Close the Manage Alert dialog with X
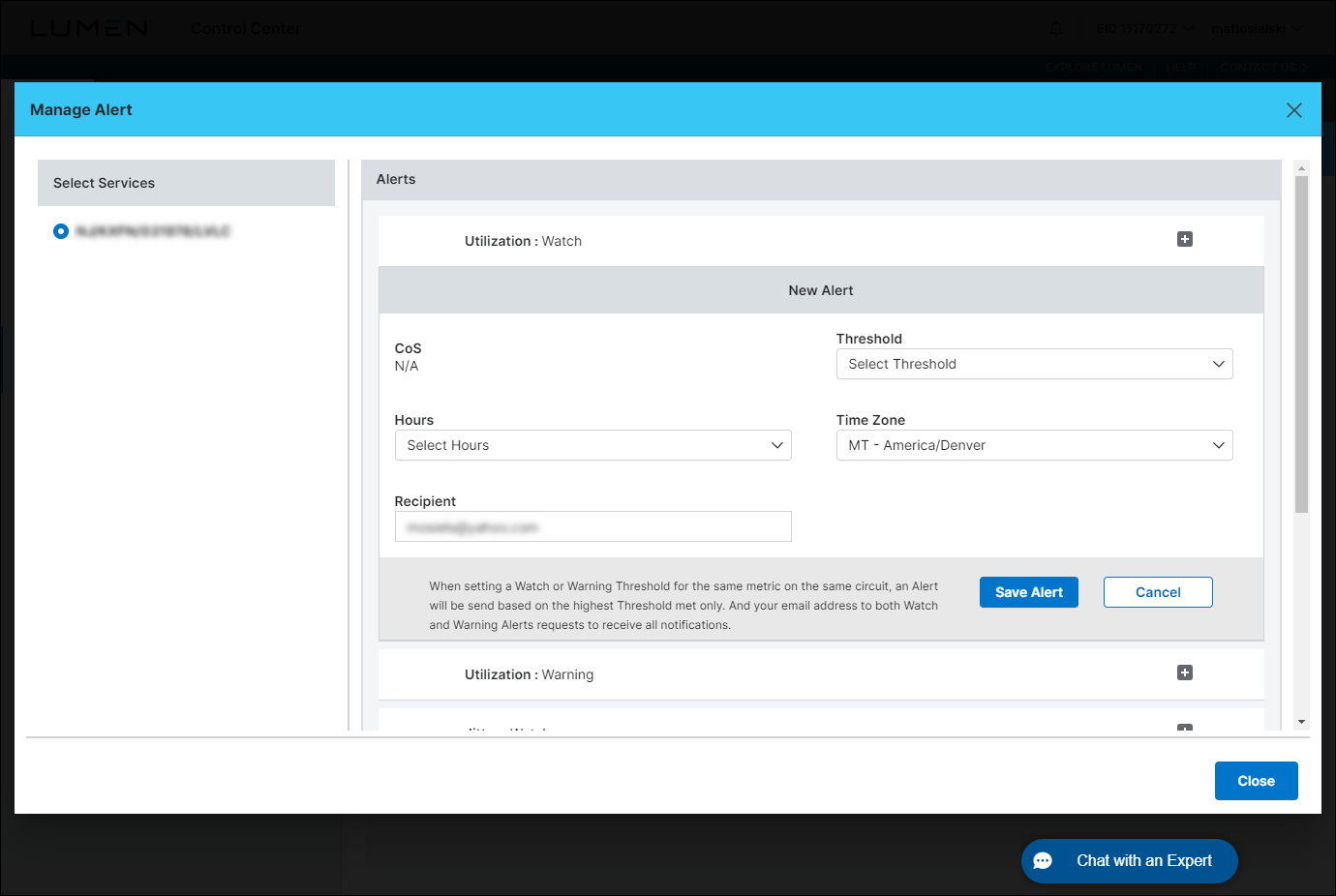This screenshot has height=896, width=1336. (x=1293, y=110)
